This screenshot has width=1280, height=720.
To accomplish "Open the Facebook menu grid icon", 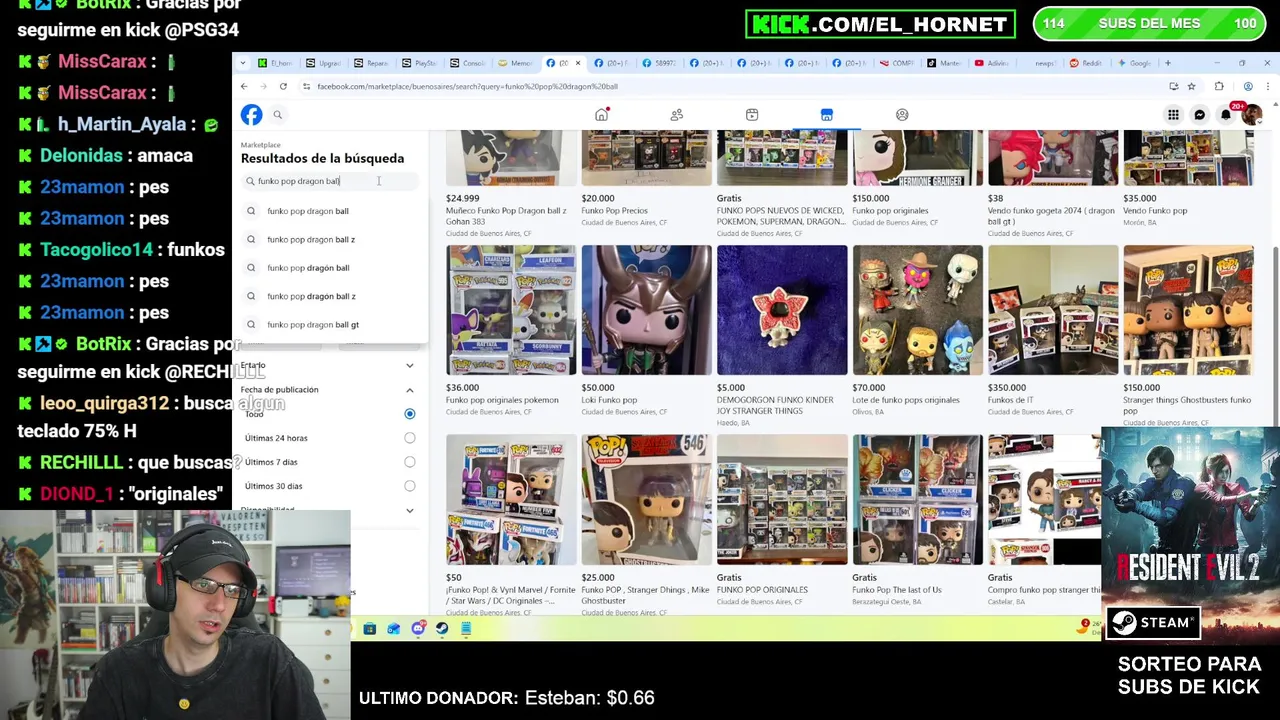I will pos(1173,115).
